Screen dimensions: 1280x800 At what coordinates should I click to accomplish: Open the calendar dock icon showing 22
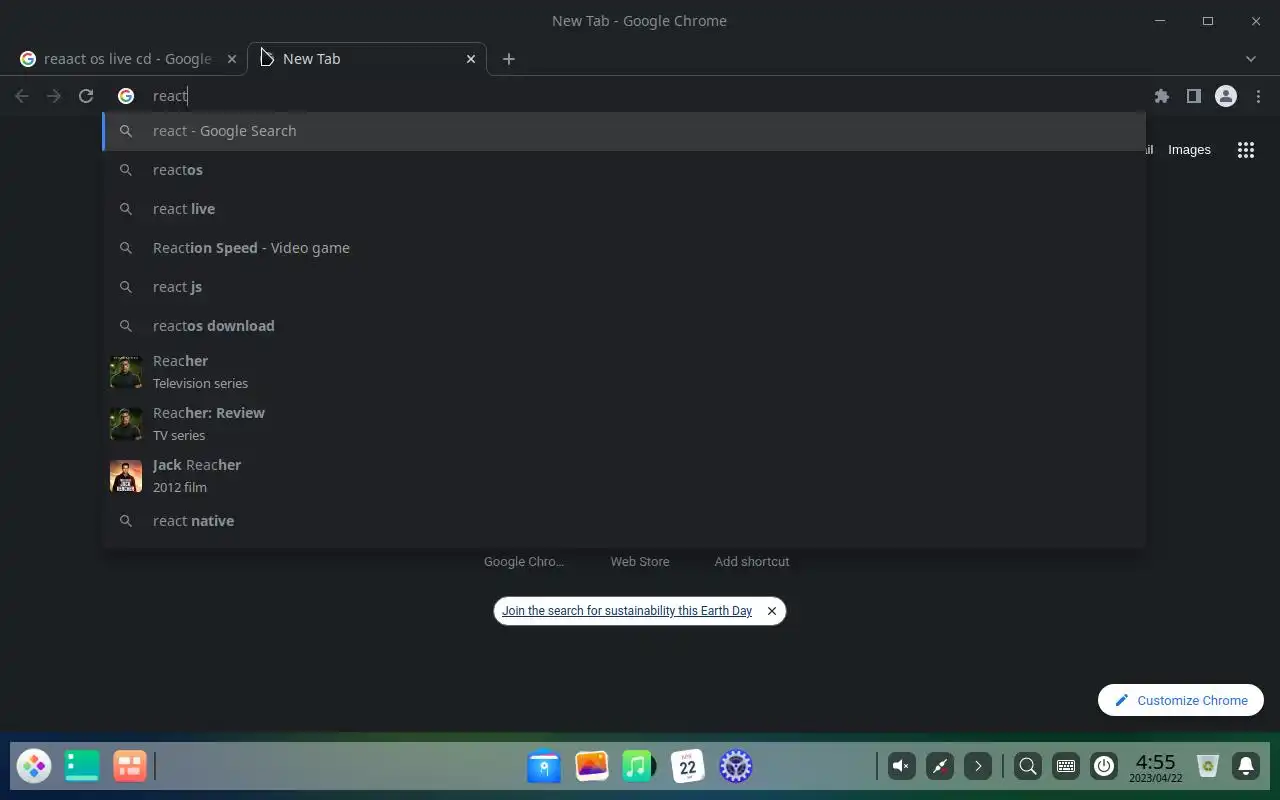tap(688, 767)
